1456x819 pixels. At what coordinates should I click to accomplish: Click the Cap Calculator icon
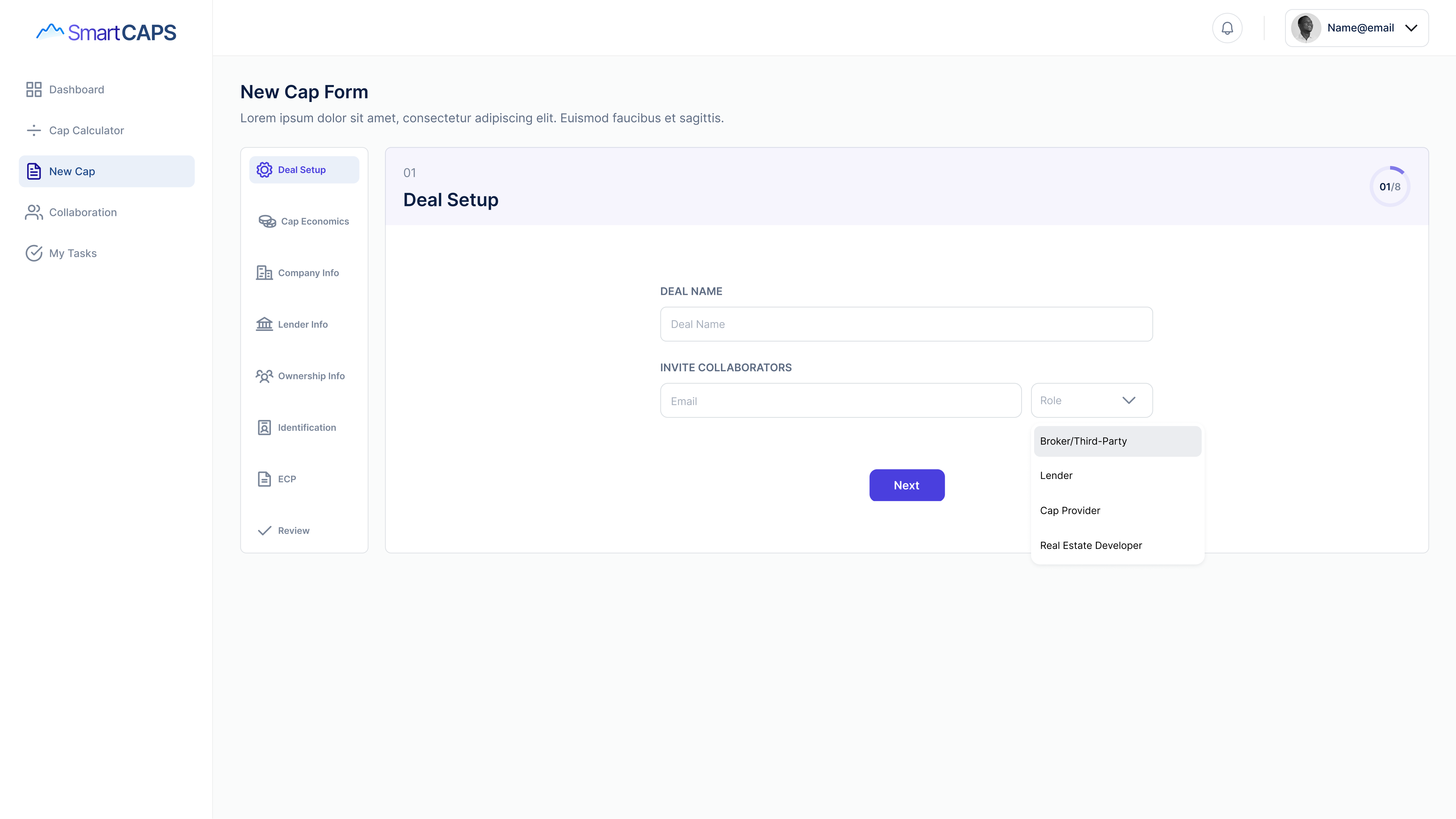pyautogui.click(x=34, y=130)
